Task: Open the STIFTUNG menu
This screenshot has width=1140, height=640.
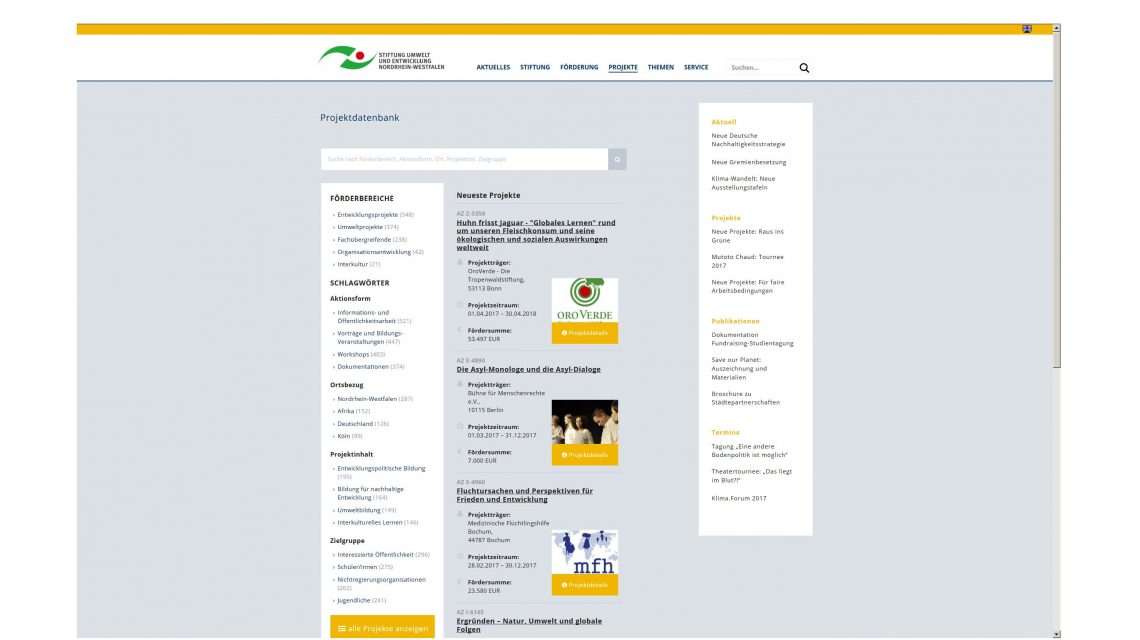Action: tap(535, 67)
